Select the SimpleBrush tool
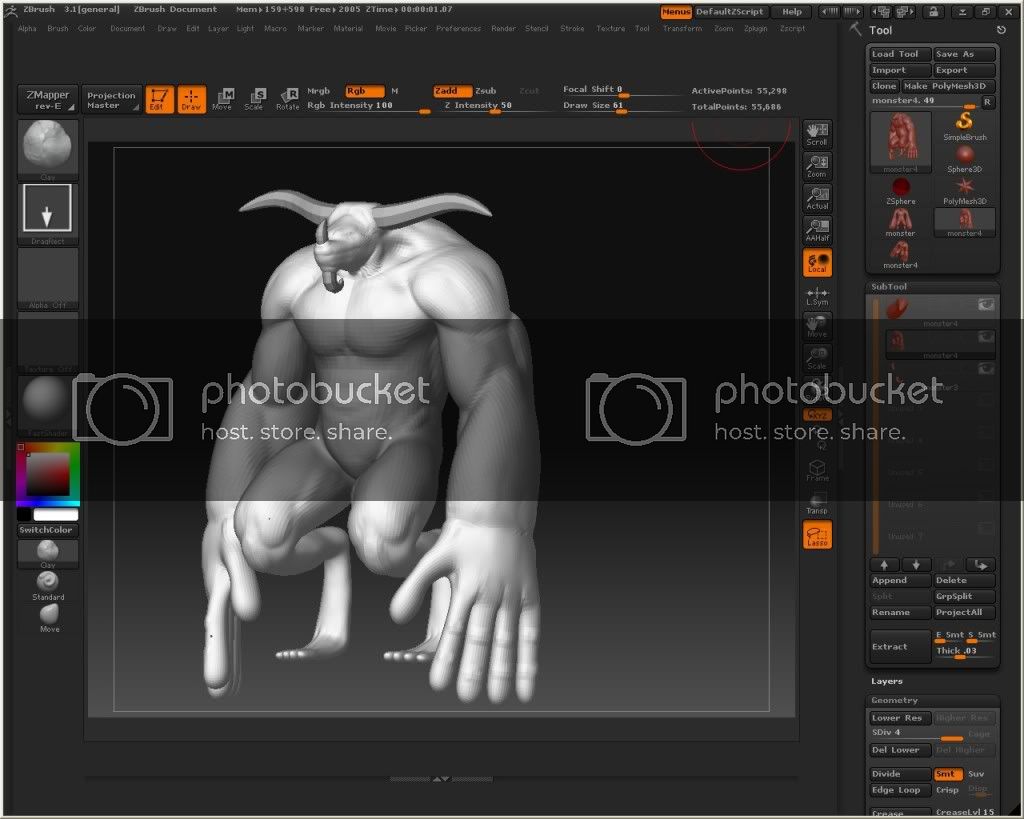 pos(965,126)
